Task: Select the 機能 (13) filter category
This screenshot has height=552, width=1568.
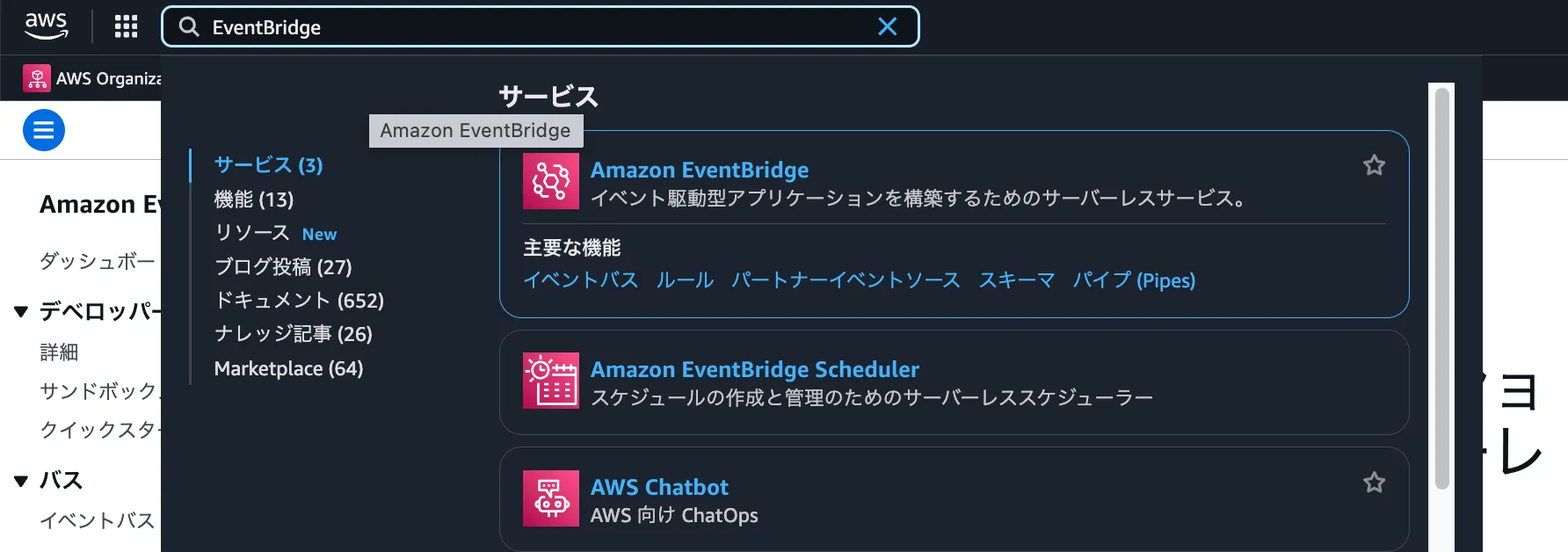Action: pos(254,200)
